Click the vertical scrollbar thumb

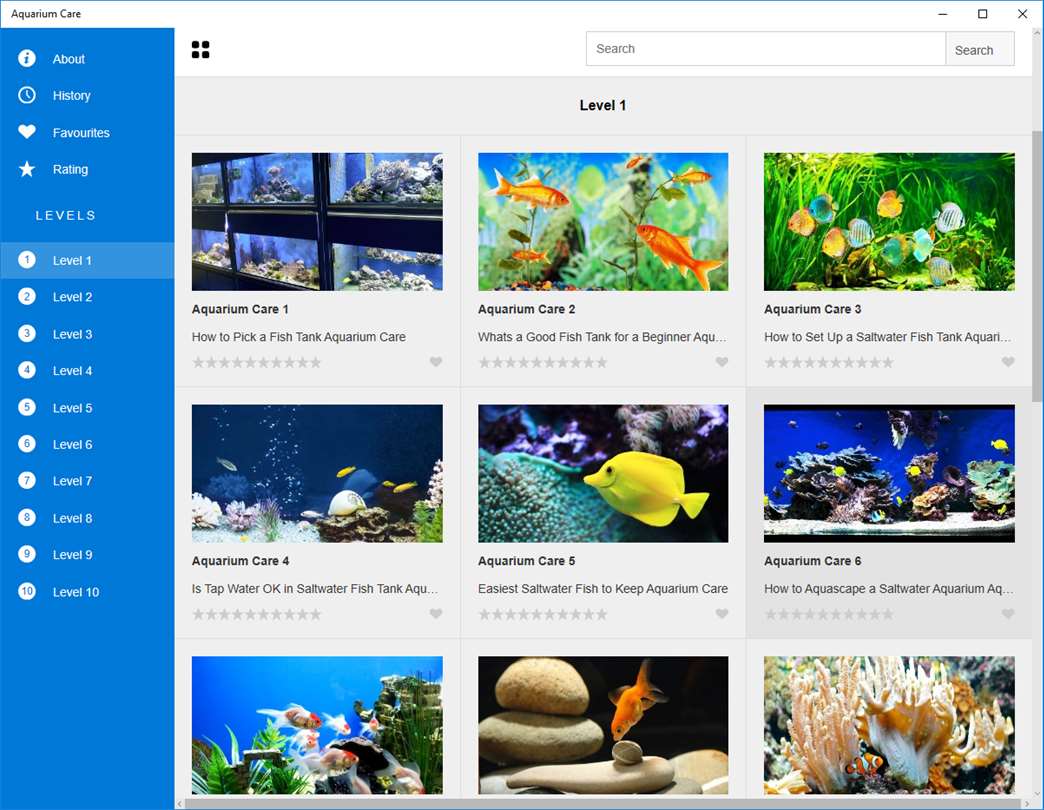1037,266
